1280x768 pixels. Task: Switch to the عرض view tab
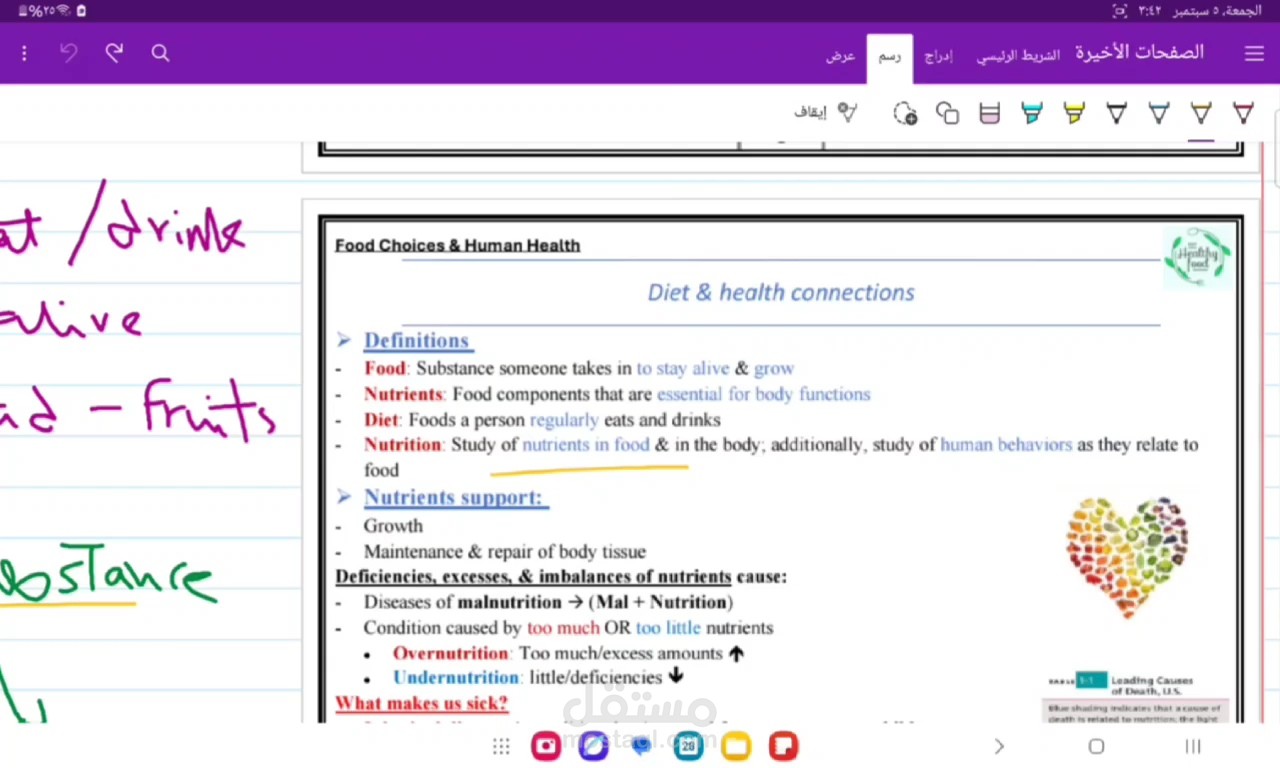[841, 56]
